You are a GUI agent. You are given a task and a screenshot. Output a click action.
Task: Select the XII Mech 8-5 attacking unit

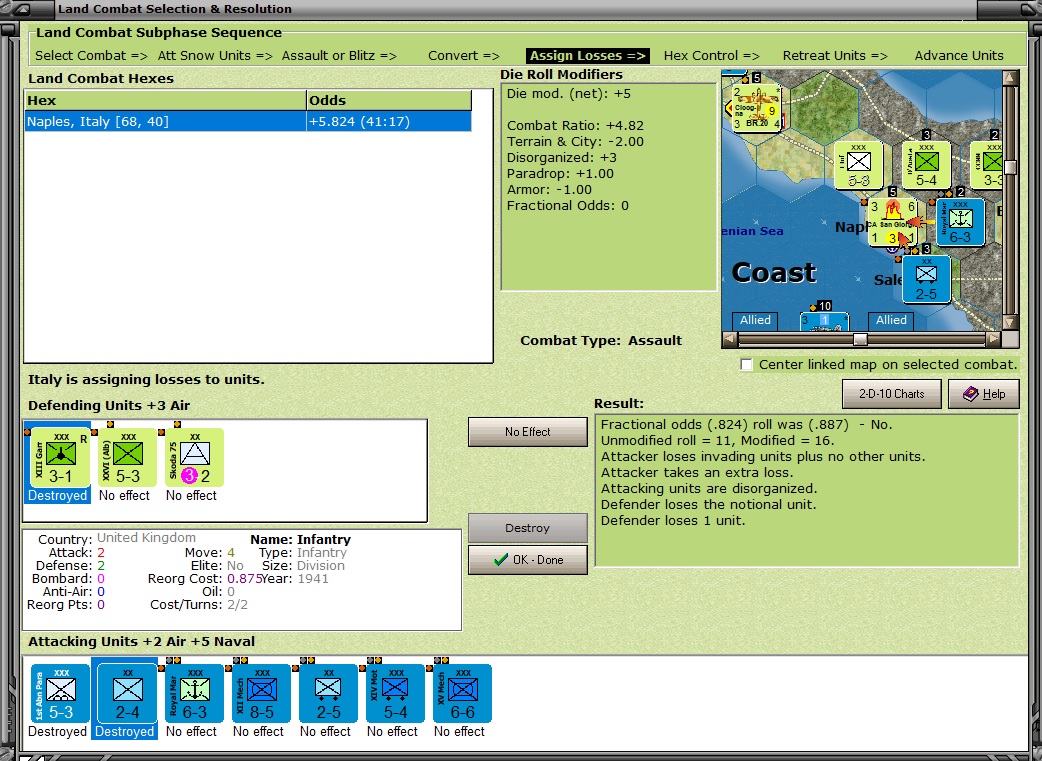(261, 693)
